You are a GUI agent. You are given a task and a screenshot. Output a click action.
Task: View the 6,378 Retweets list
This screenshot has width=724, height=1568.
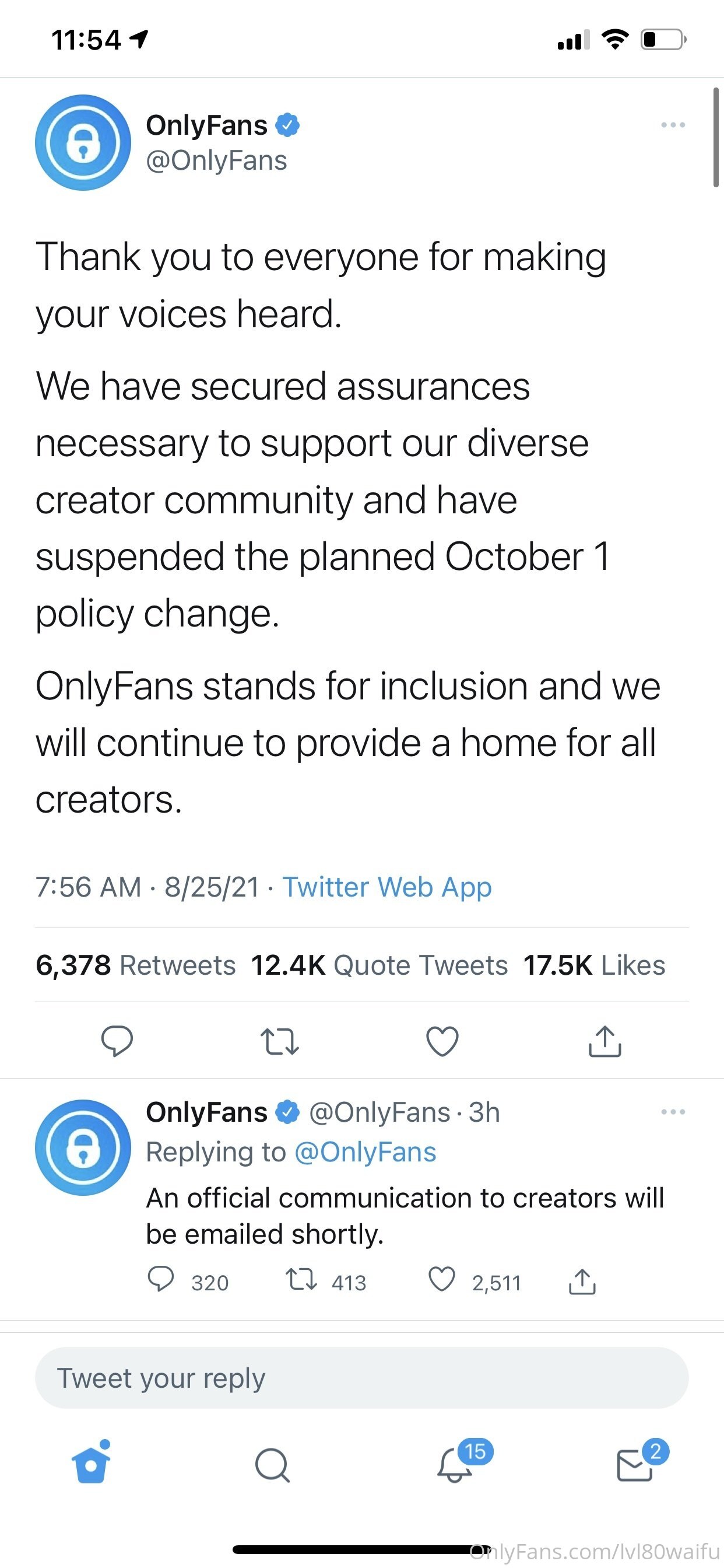point(136,965)
